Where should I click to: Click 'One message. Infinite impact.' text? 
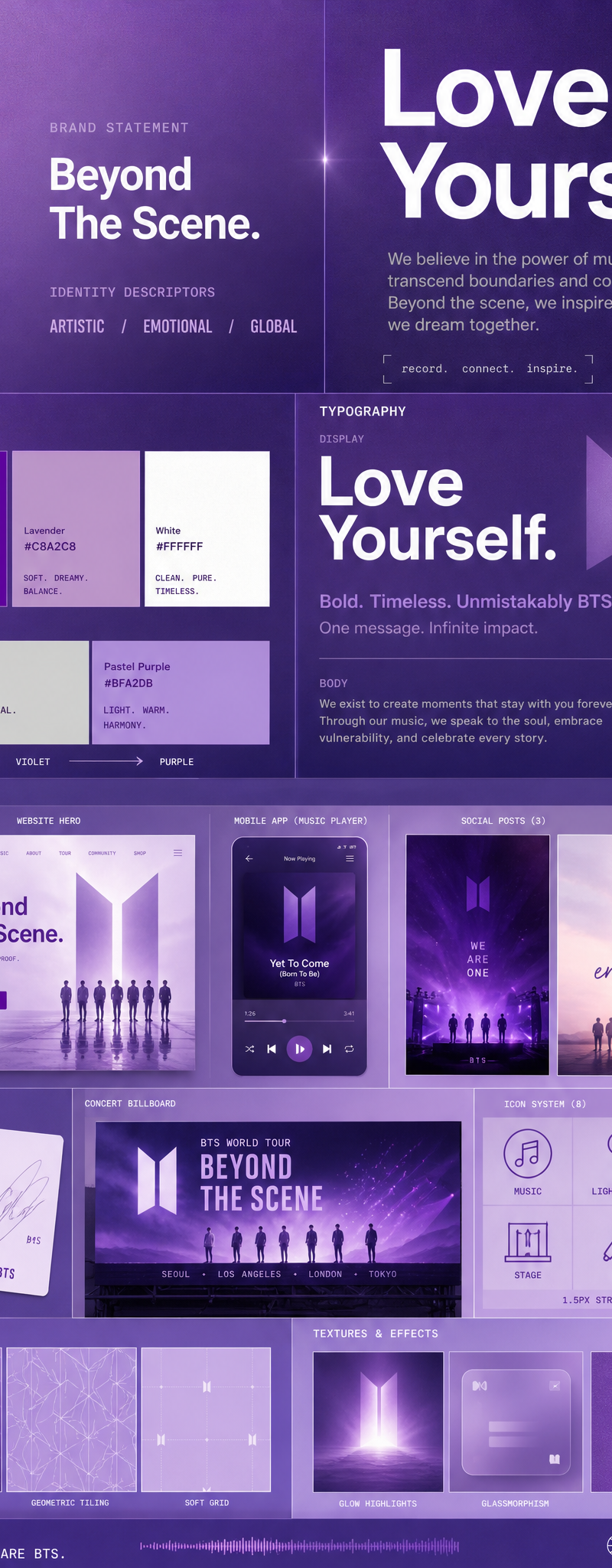tap(428, 628)
